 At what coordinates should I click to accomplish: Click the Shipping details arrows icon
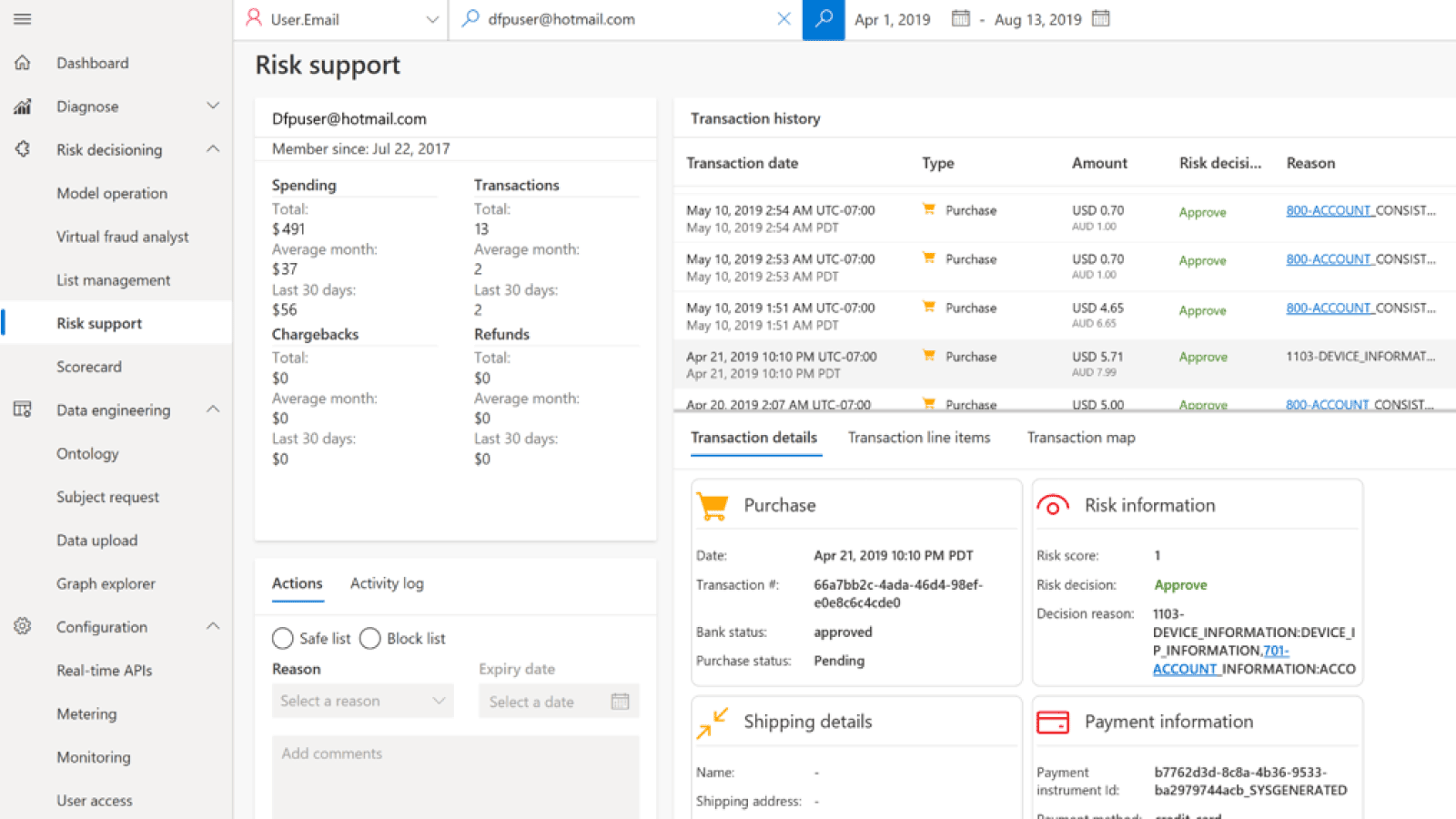click(x=713, y=723)
